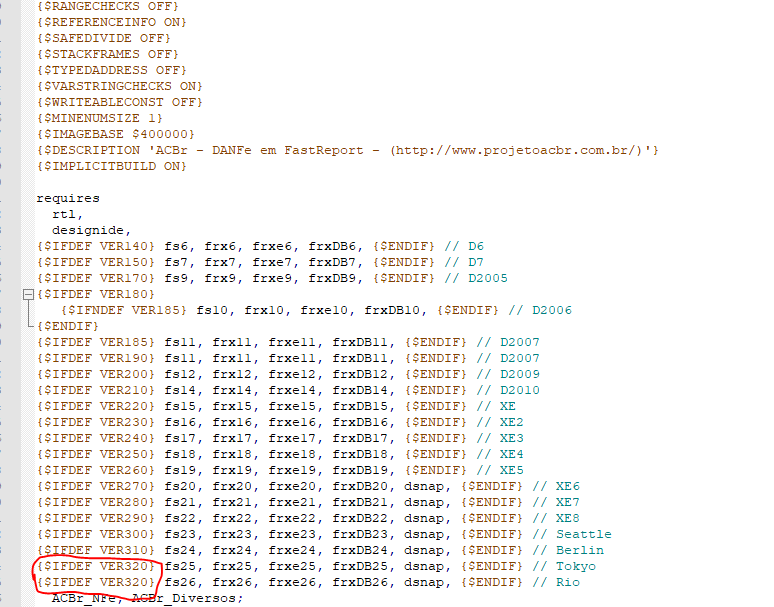This screenshot has height=607, width=774.
Task: Click the {$RANGECHECKS OFF} directive
Action: click(x=108, y=6)
